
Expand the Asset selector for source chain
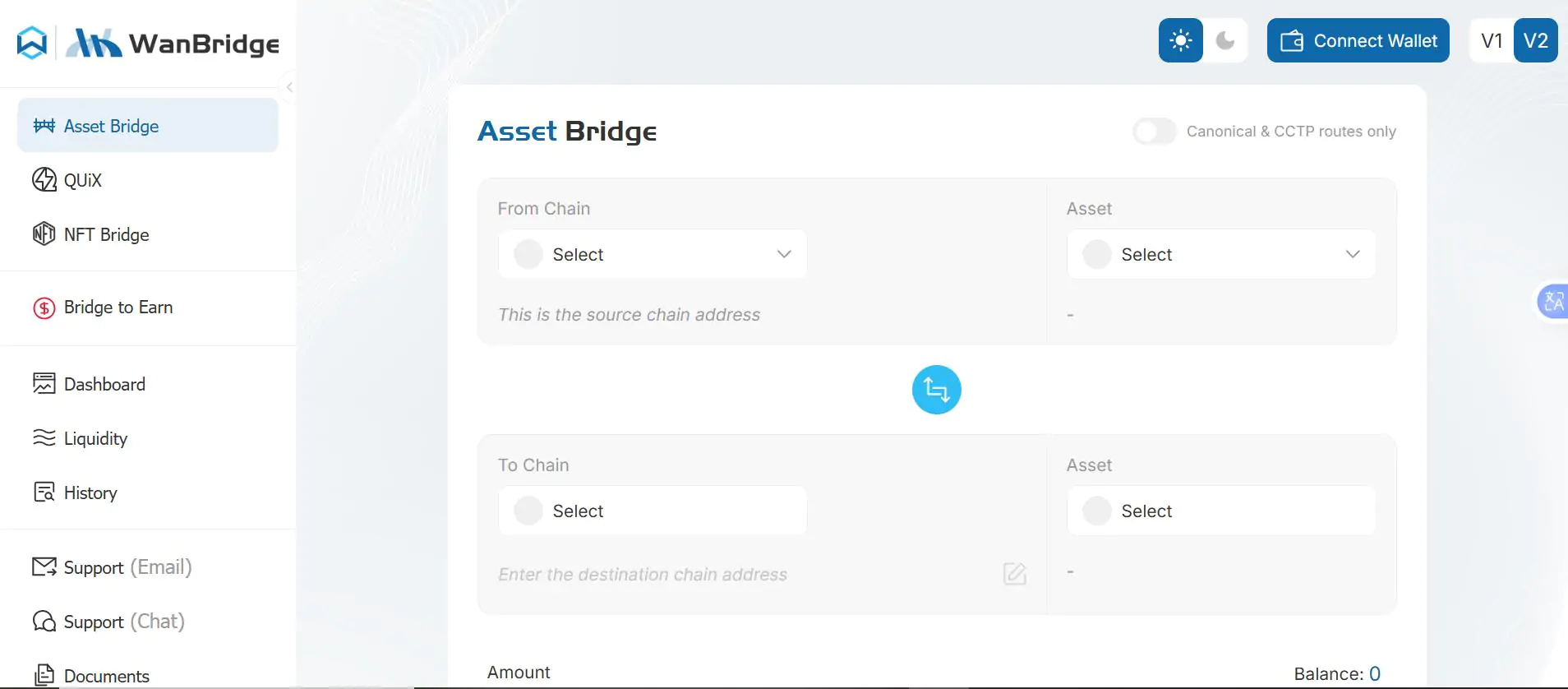[1220, 254]
